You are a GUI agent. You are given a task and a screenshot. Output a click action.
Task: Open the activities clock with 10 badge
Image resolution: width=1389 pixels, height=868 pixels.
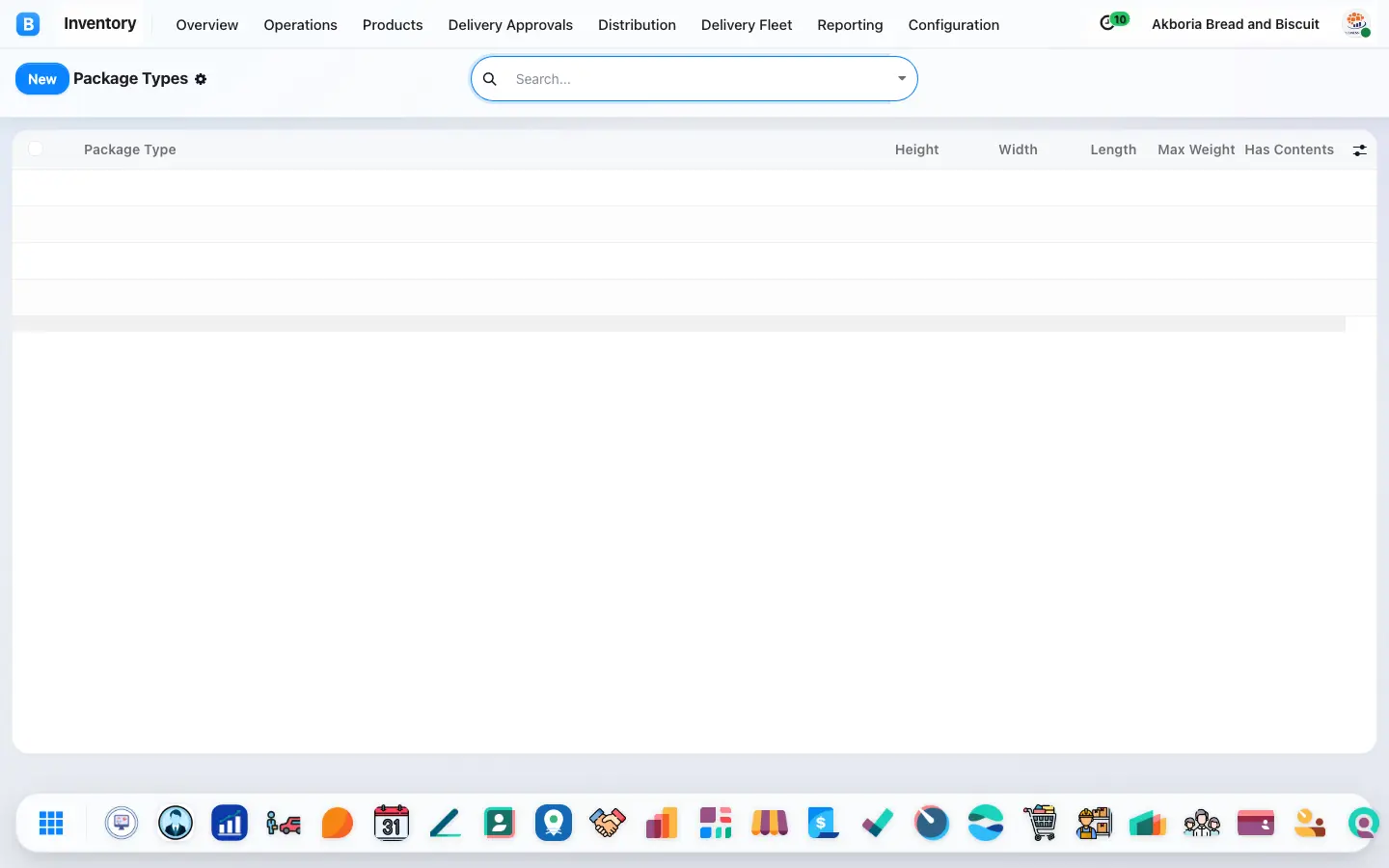[x=1114, y=22]
